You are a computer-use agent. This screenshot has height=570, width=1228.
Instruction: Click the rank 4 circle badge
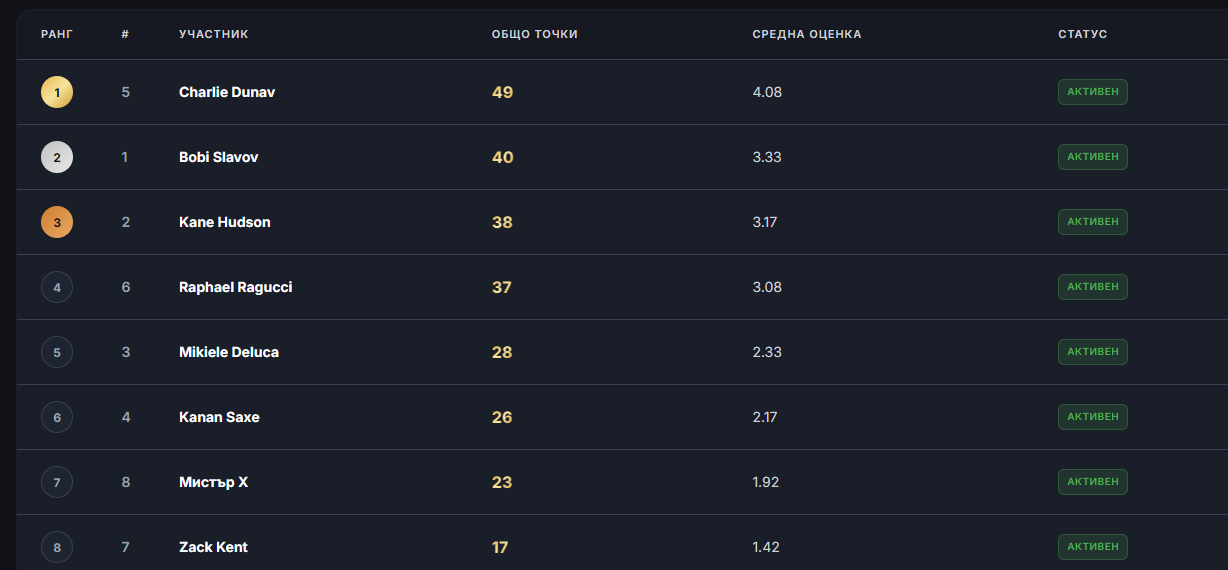(x=57, y=287)
